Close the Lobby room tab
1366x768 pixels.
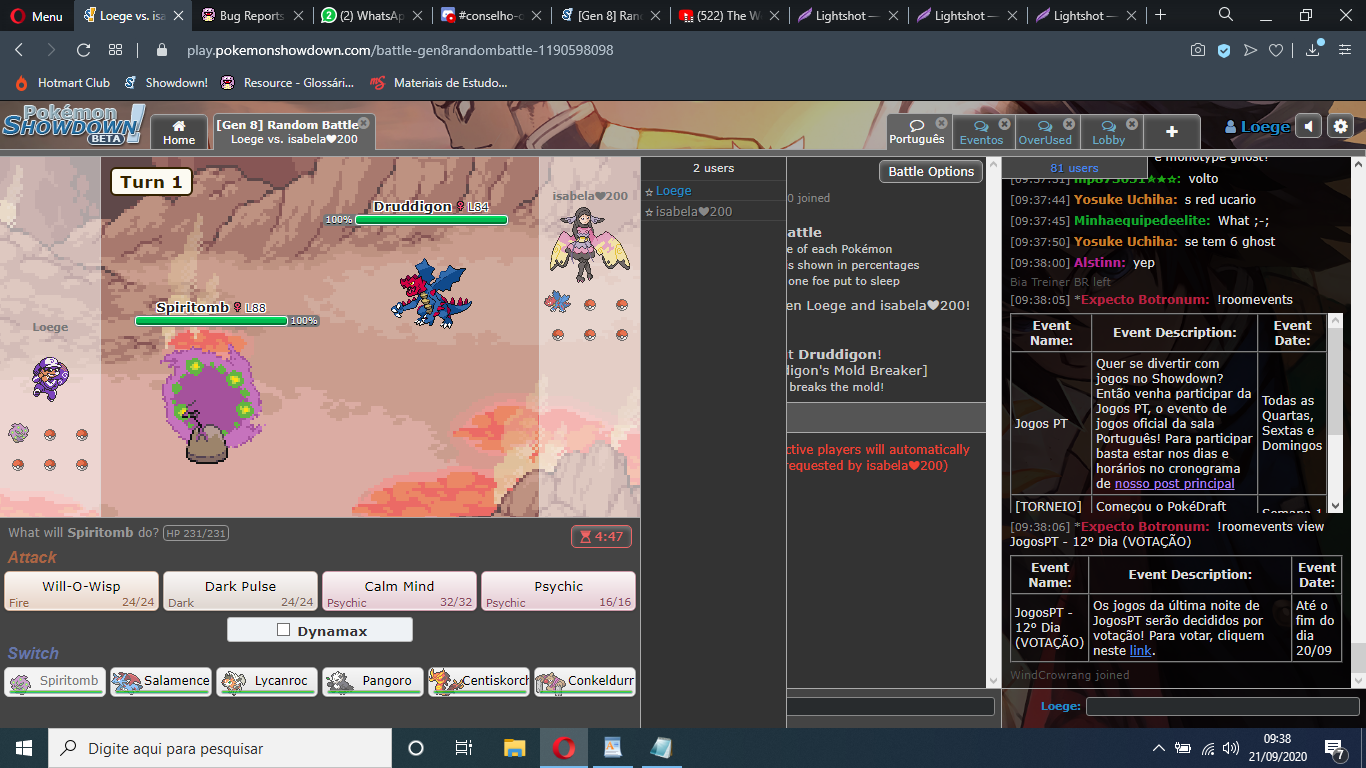click(x=1132, y=124)
